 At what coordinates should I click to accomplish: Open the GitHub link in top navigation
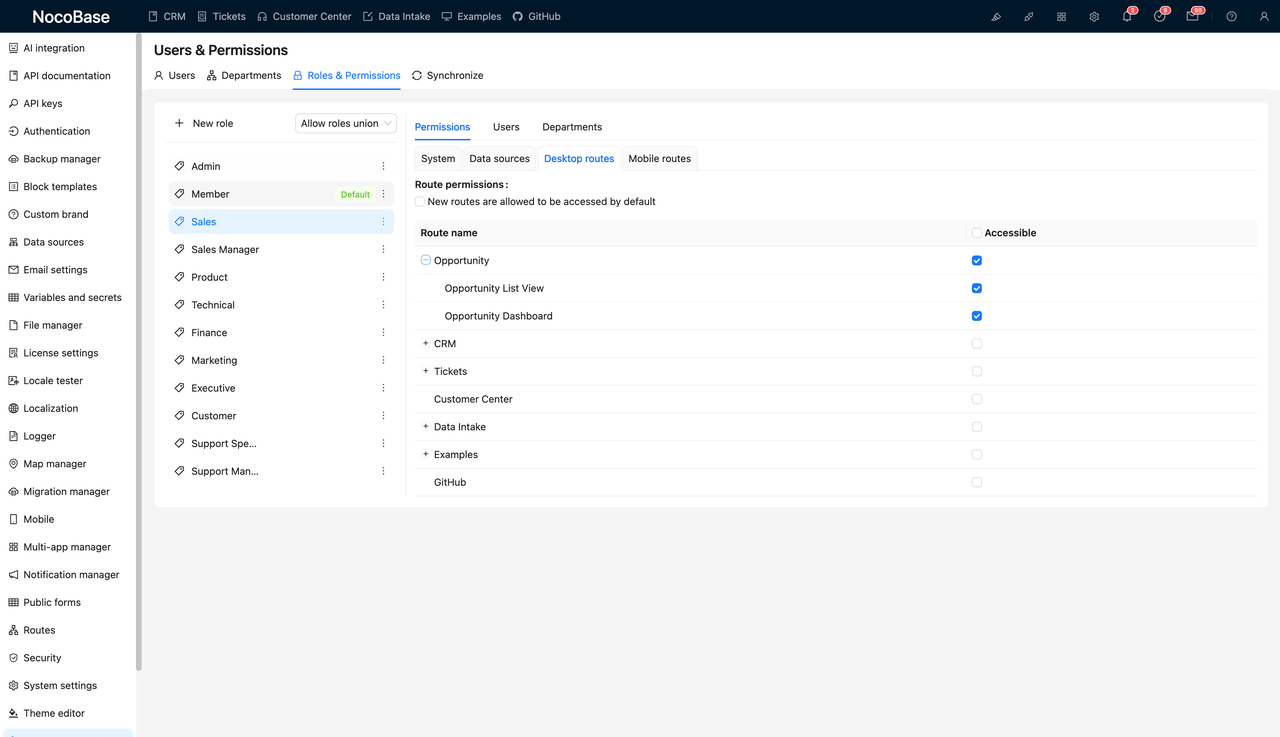point(536,17)
